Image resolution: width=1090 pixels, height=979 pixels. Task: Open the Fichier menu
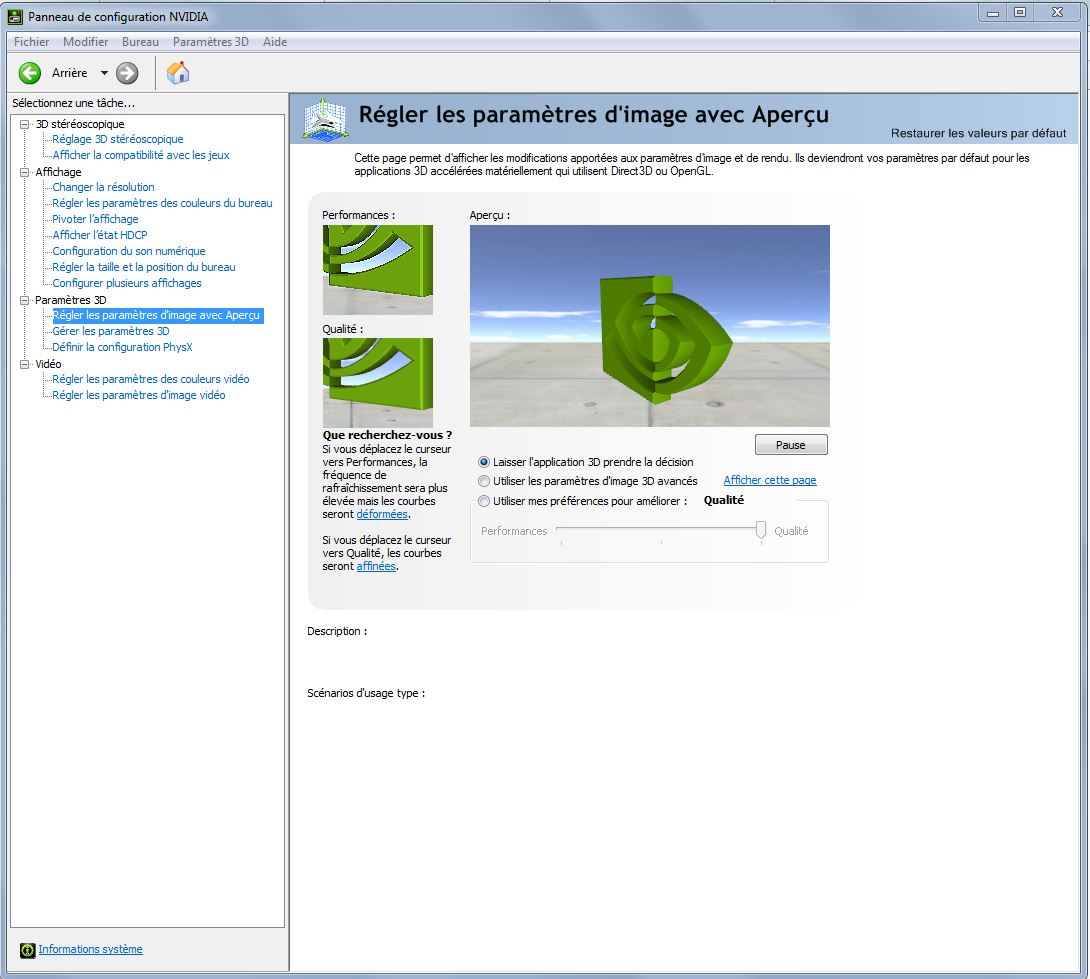click(31, 42)
